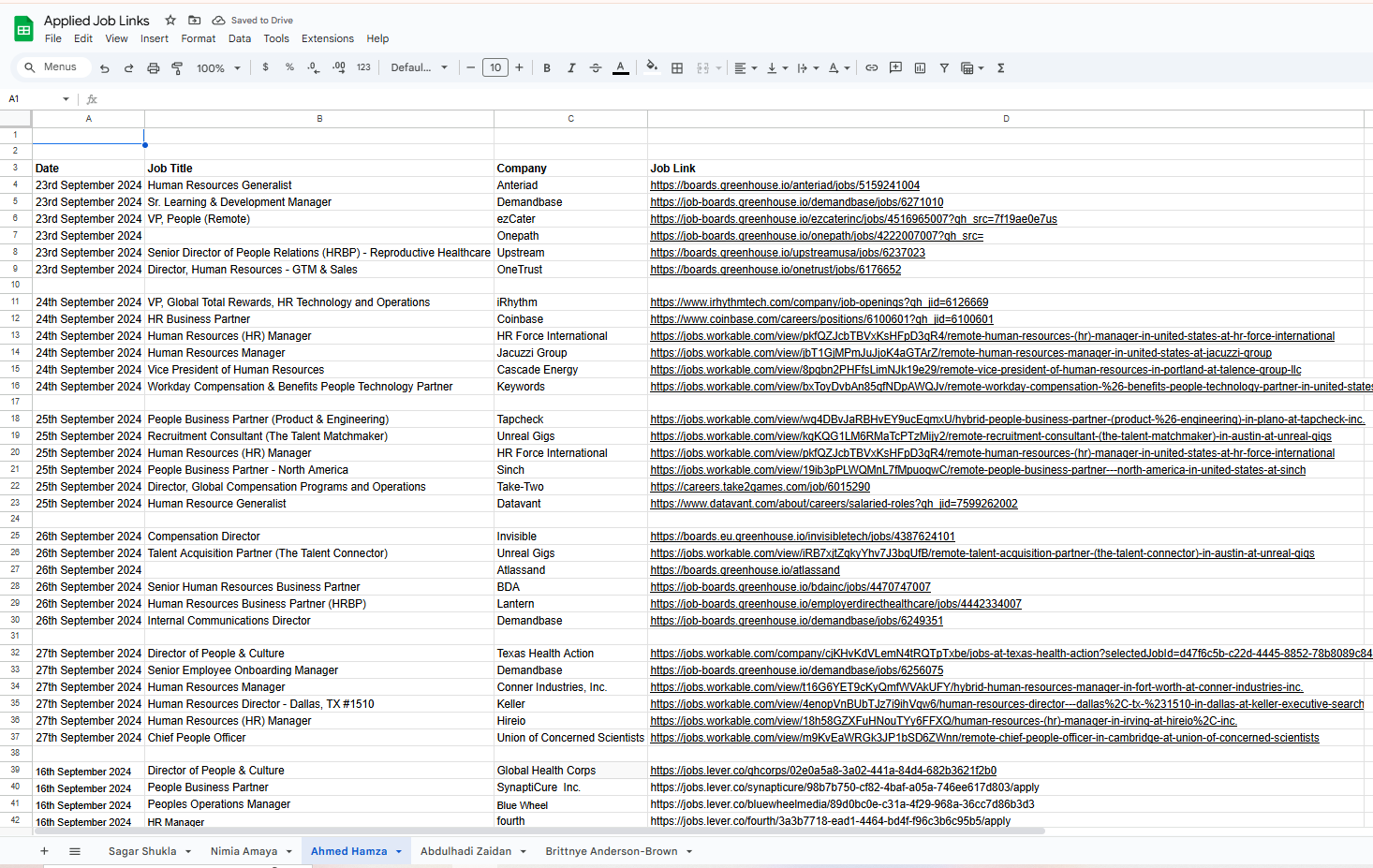Star the Applied Job Links document

pos(170,20)
